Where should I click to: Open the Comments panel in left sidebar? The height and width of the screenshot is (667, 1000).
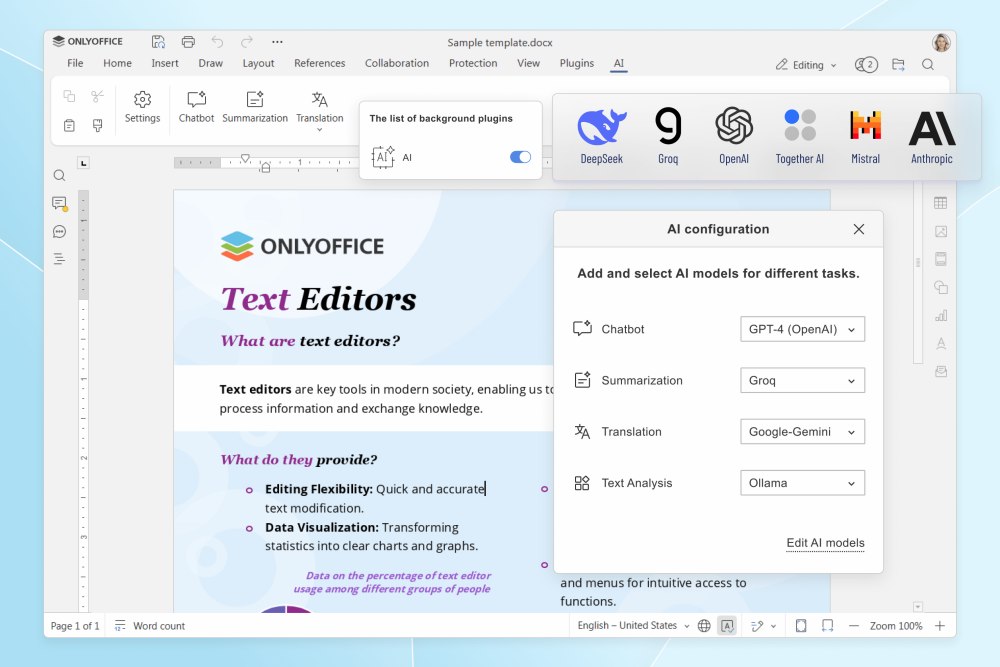[x=59, y=204]
